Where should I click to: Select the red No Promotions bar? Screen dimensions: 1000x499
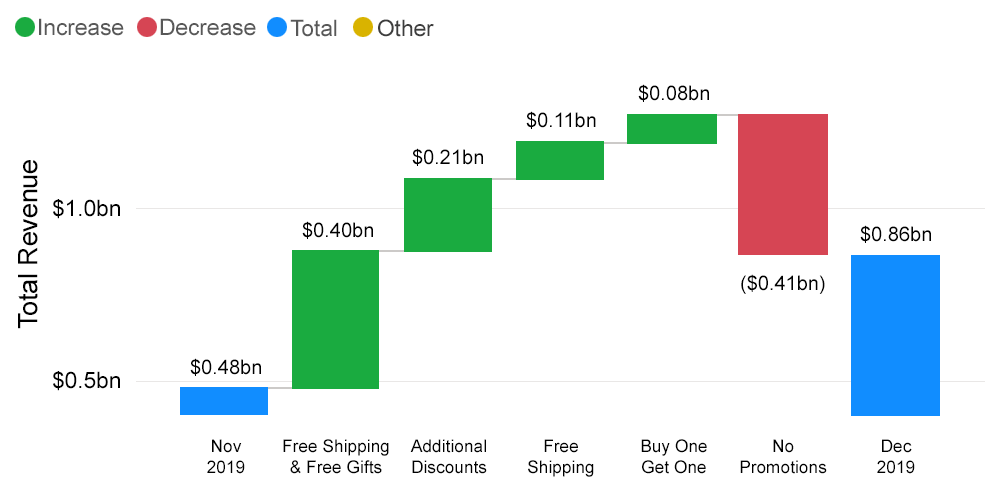pos(783,184)
